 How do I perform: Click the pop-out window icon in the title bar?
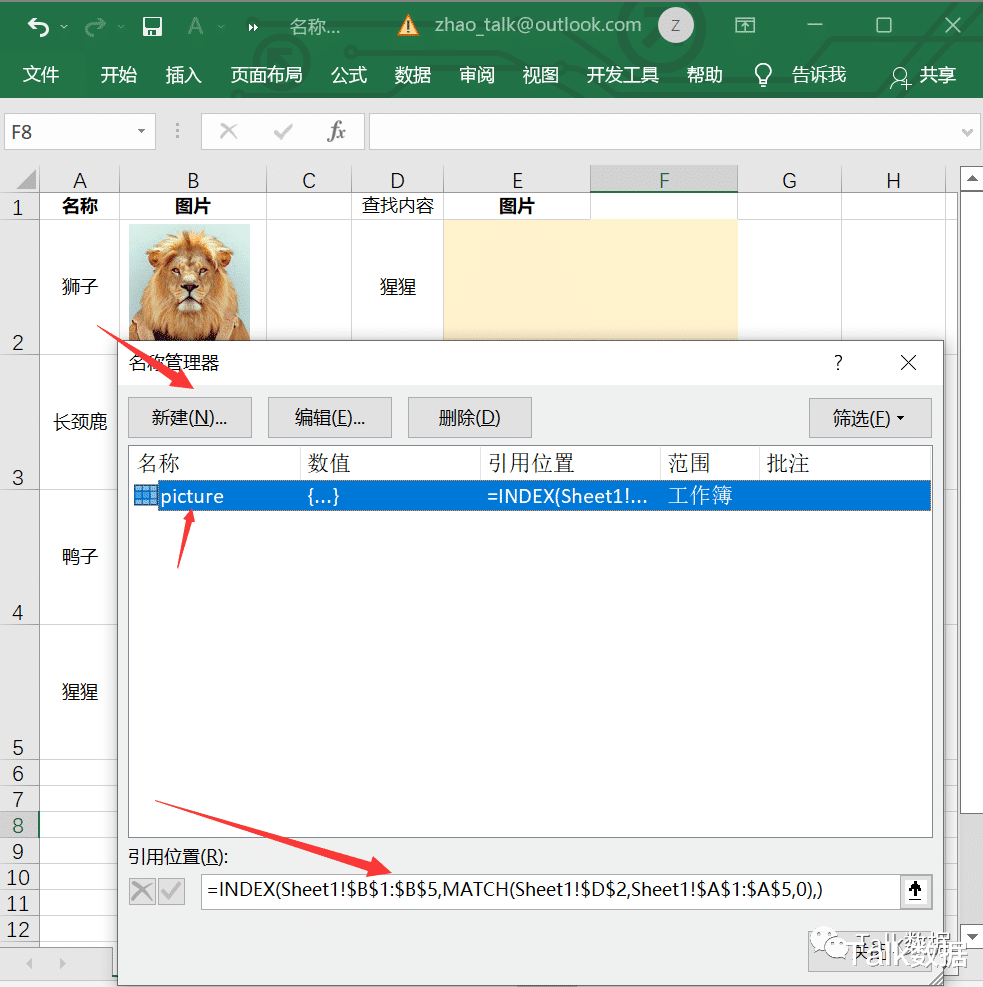click(x=745, y=26)
